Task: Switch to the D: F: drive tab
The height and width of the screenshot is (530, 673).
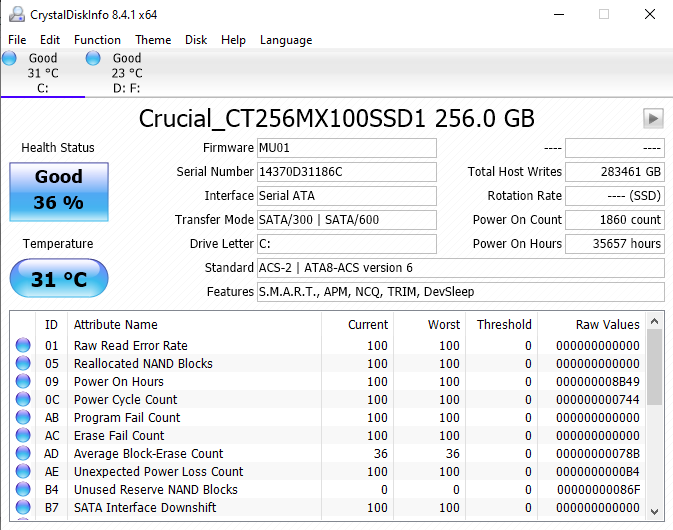Action: [x=127, y=73]
